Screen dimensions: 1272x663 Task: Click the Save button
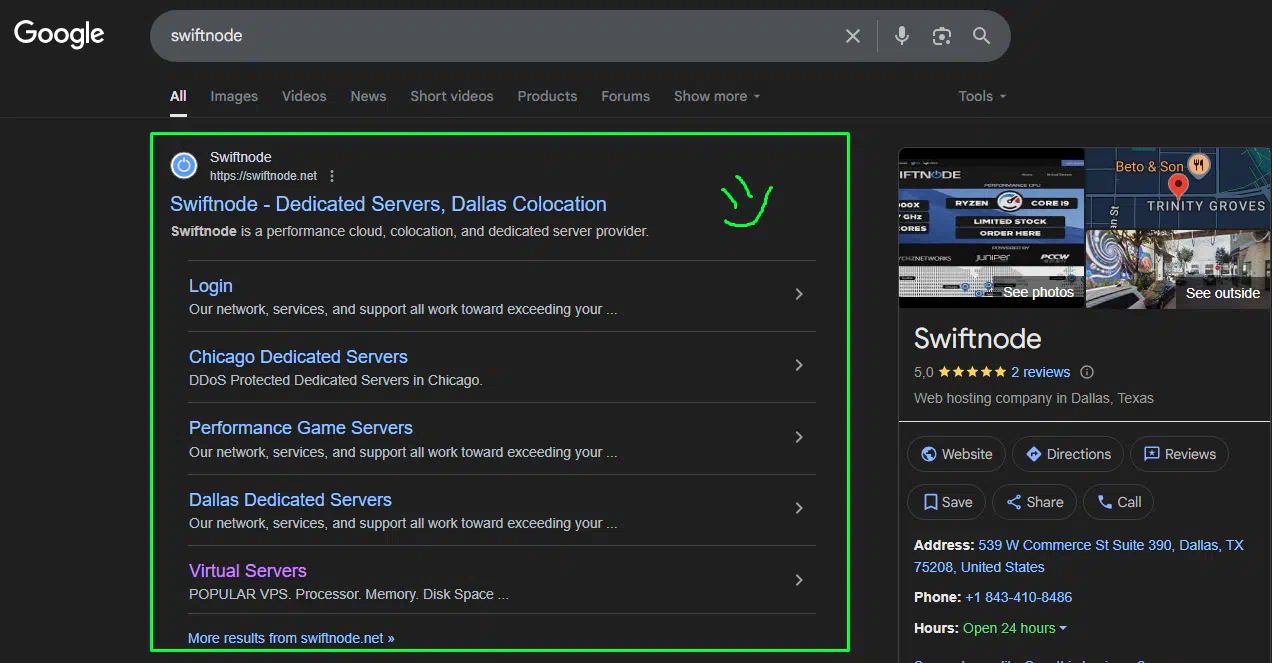tap(947, 502)
